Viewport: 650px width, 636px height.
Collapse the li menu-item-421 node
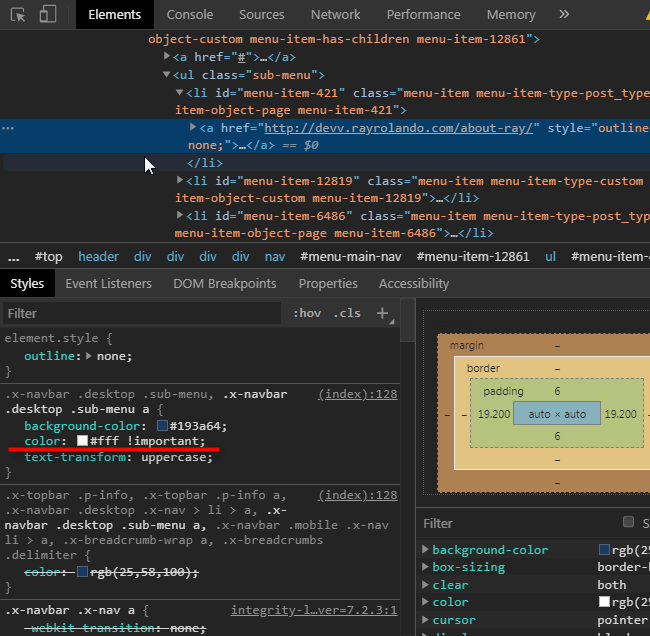(x=179, y=92)
